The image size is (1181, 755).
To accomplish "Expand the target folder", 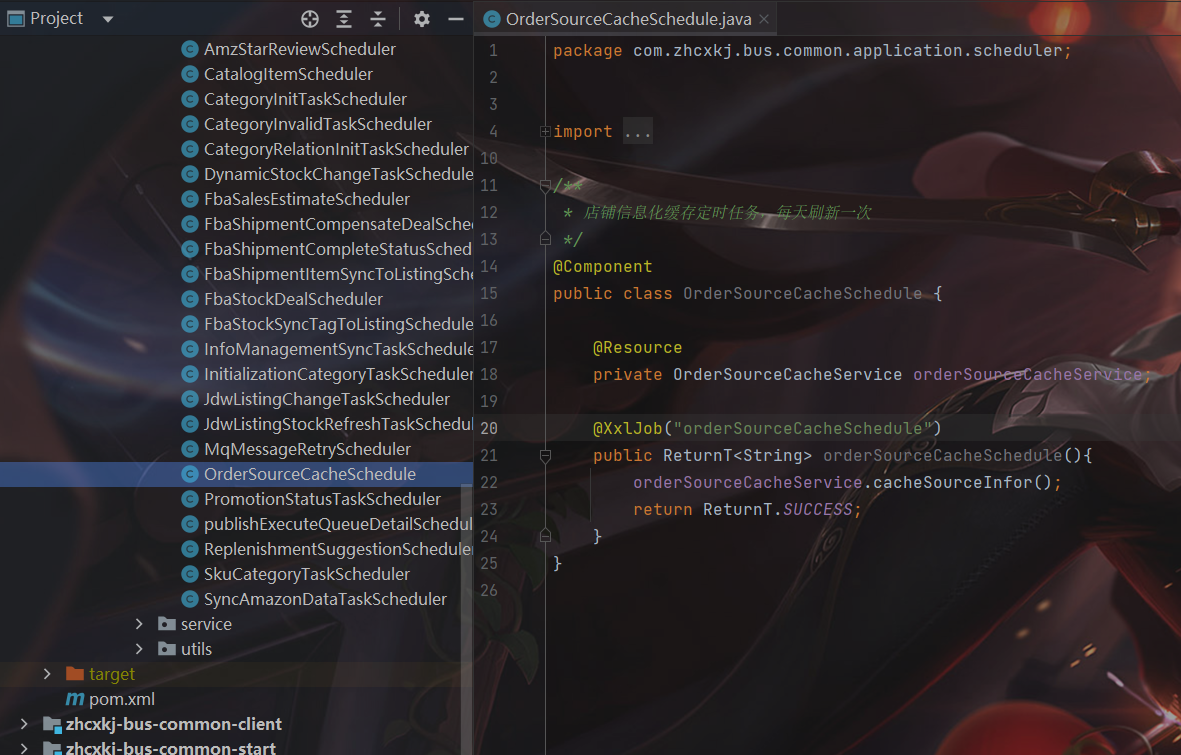I will 47,674.
